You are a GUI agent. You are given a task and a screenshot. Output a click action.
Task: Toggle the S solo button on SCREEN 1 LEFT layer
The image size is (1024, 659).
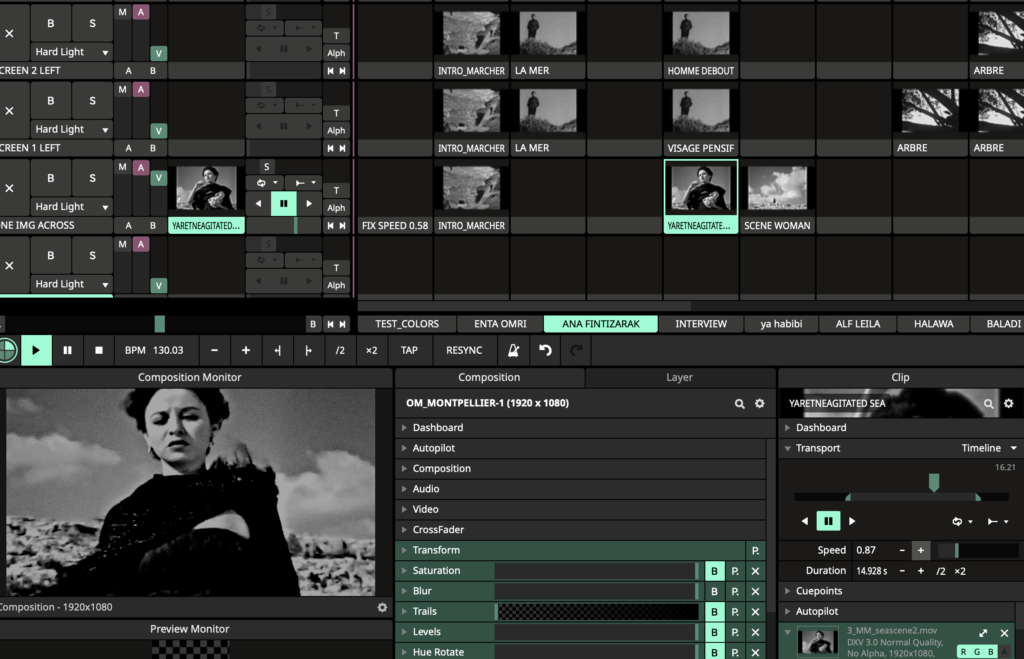click(x=92, y=101)
